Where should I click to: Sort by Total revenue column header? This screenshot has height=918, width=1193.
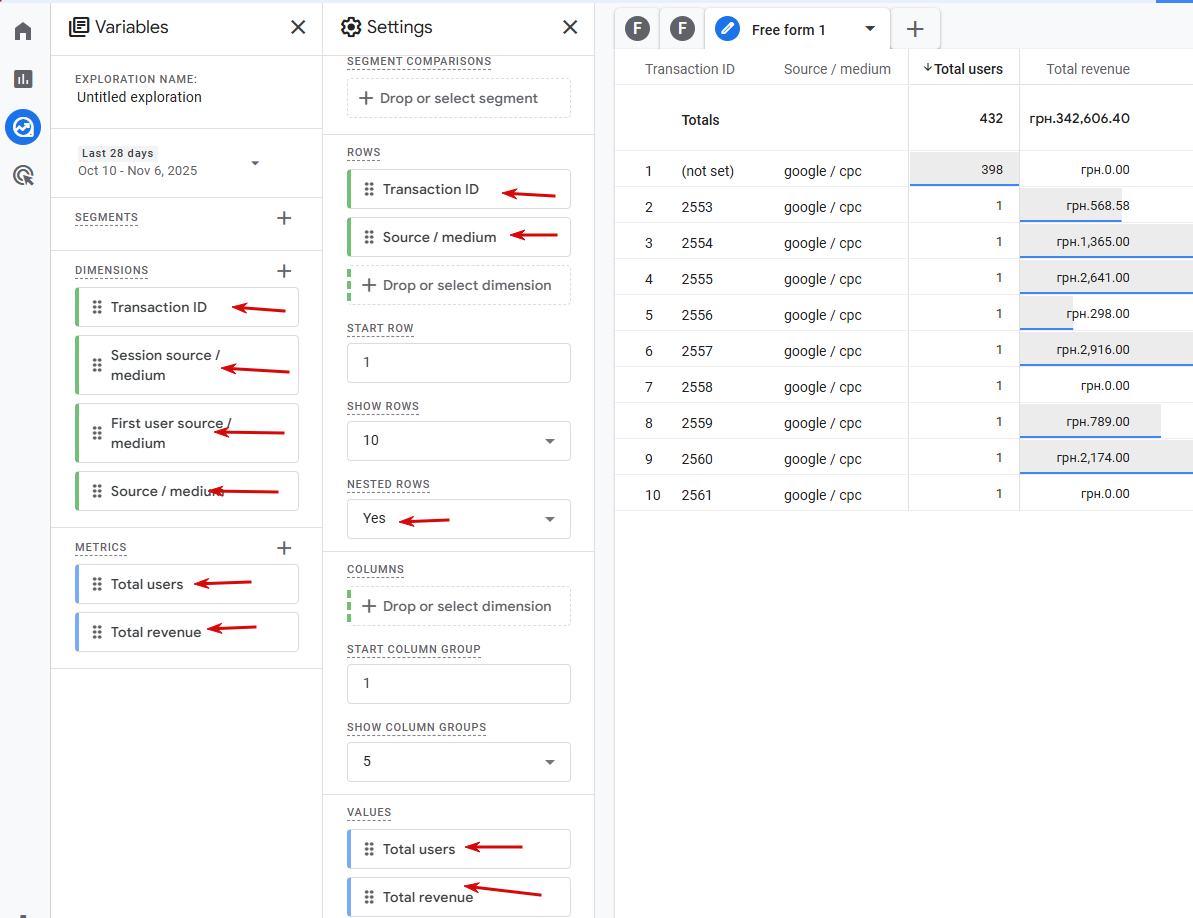click(x=1087, y=69)
